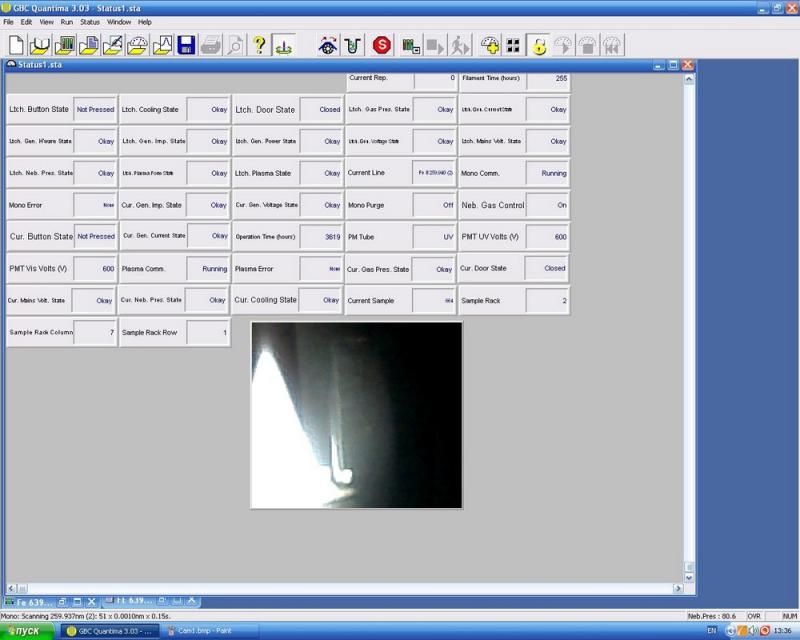Screen dimensions: 800x640
Task: Click the Sample Rack Row value 1
Action: point(208,332)
